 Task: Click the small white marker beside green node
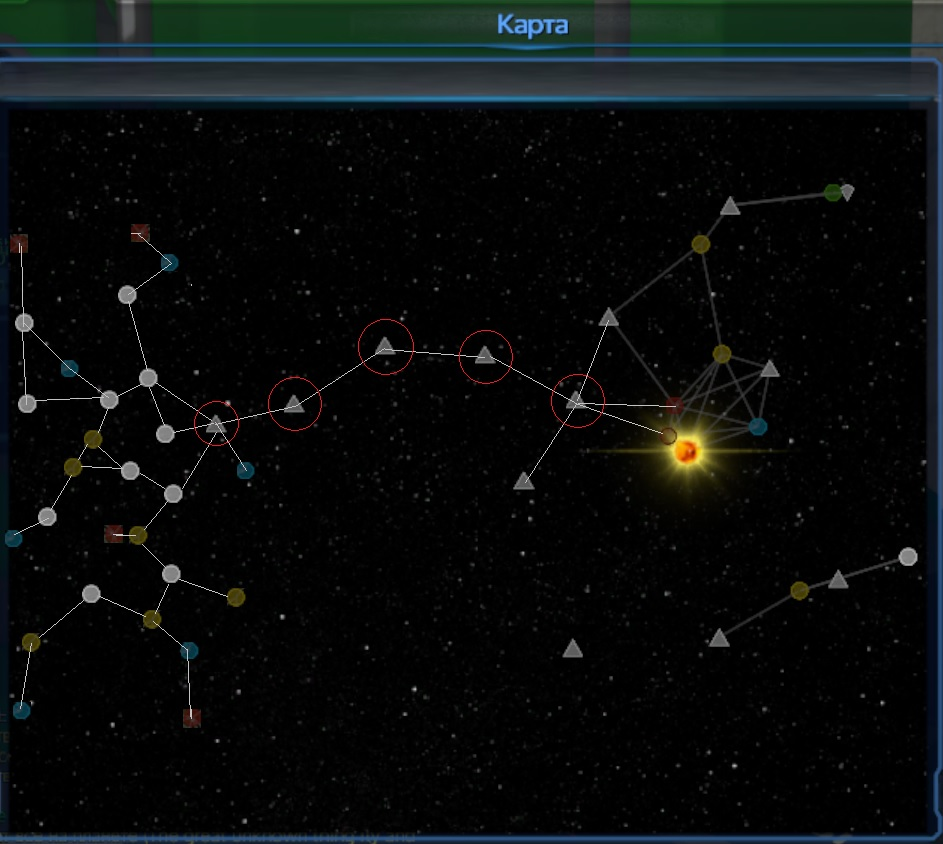pos(847,192)
